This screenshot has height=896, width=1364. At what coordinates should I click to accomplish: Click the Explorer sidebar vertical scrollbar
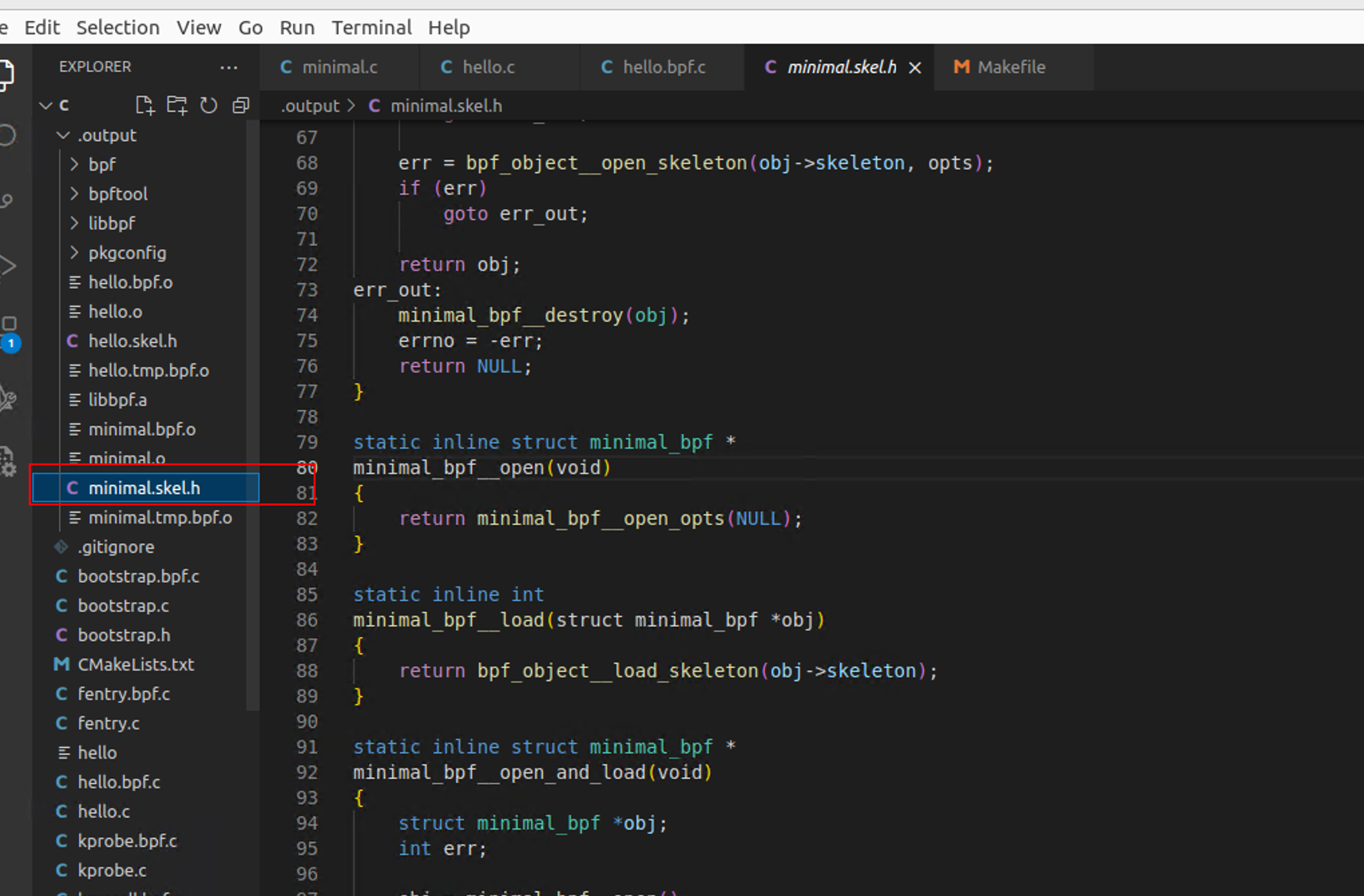[253, 415]
